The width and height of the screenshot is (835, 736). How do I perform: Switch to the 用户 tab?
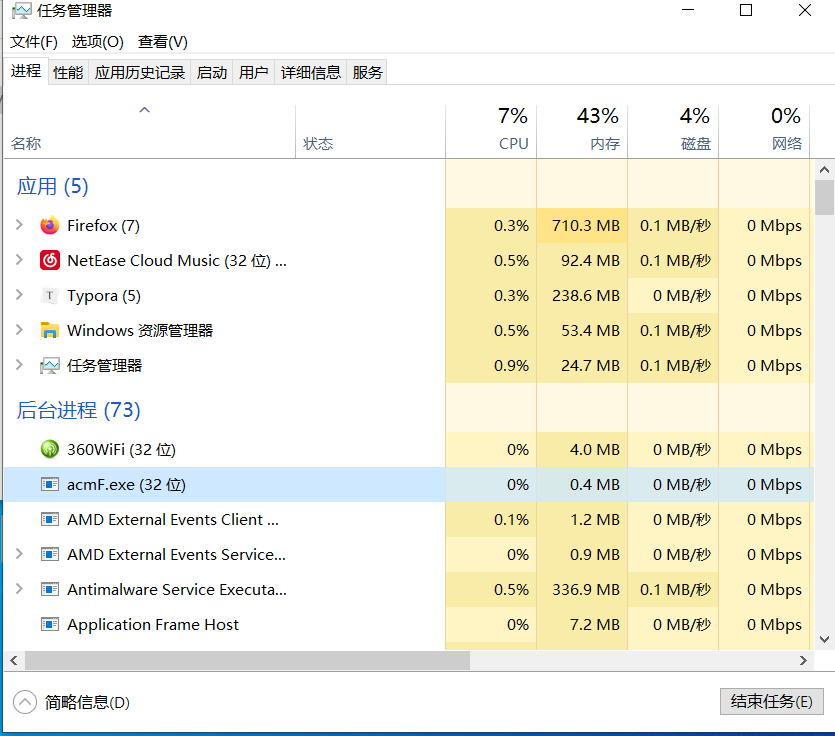pos(253,72)
